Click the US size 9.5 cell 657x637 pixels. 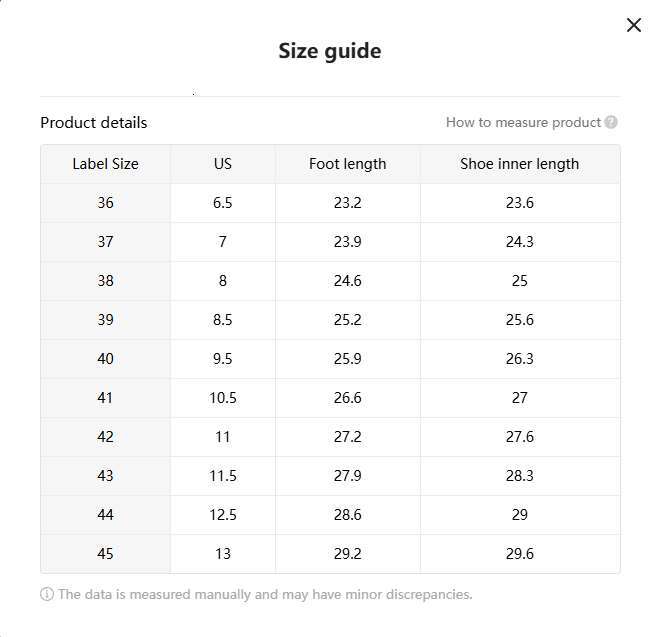click(x=222, y=359)
